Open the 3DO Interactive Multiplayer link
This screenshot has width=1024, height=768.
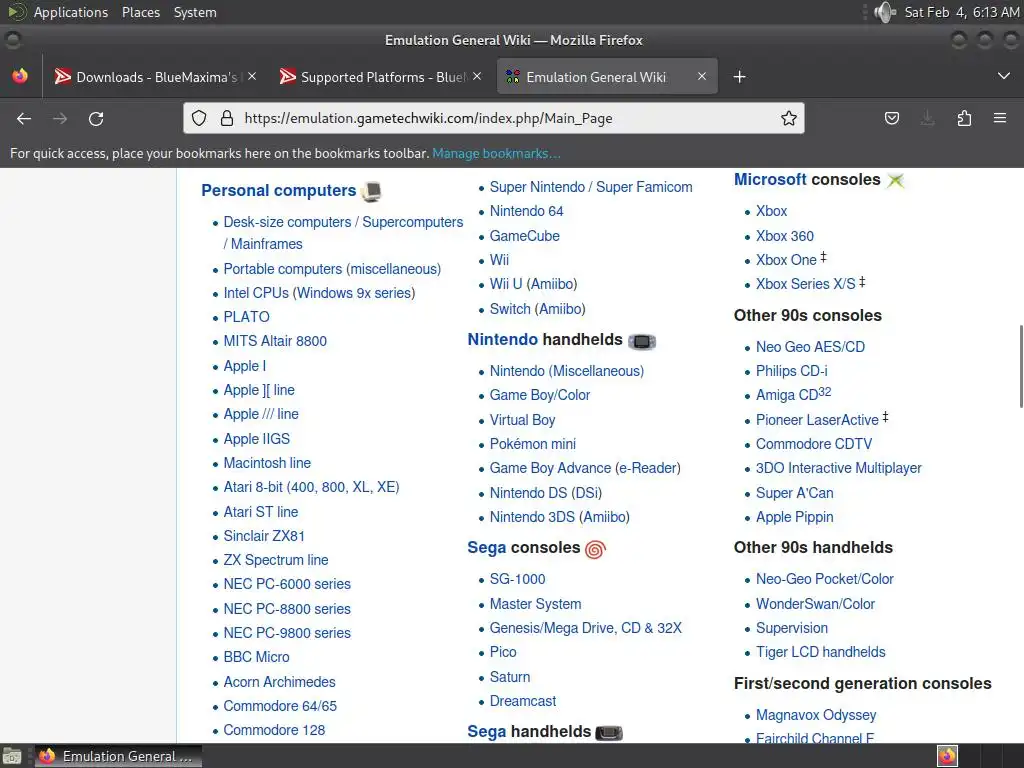click(x=839, y=468)
